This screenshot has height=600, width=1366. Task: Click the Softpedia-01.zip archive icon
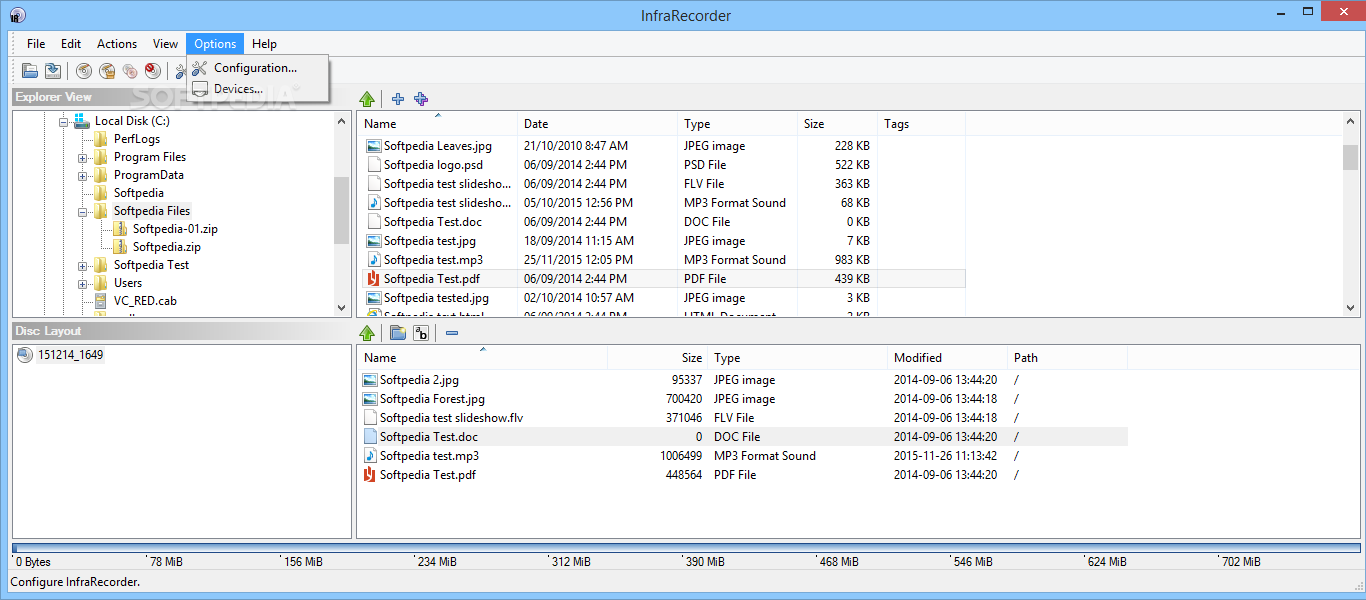click(120, 228)
